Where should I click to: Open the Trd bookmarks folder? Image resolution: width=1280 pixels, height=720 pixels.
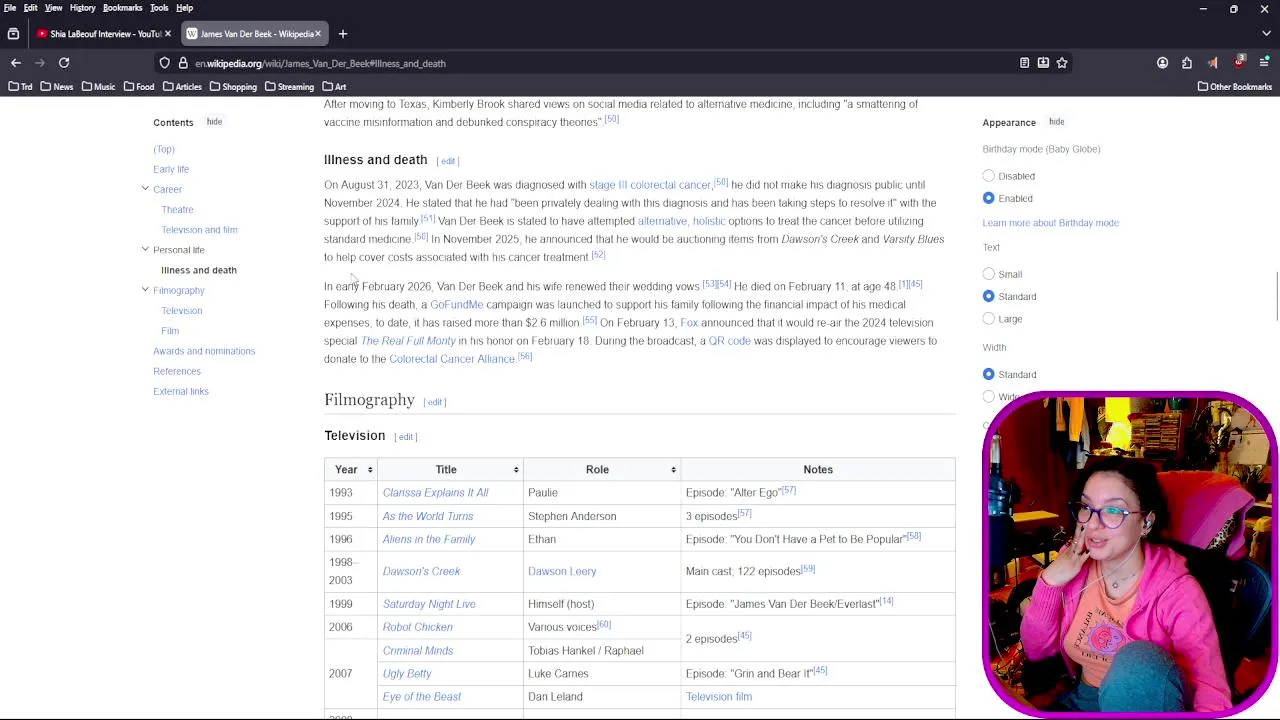[20, 87]
